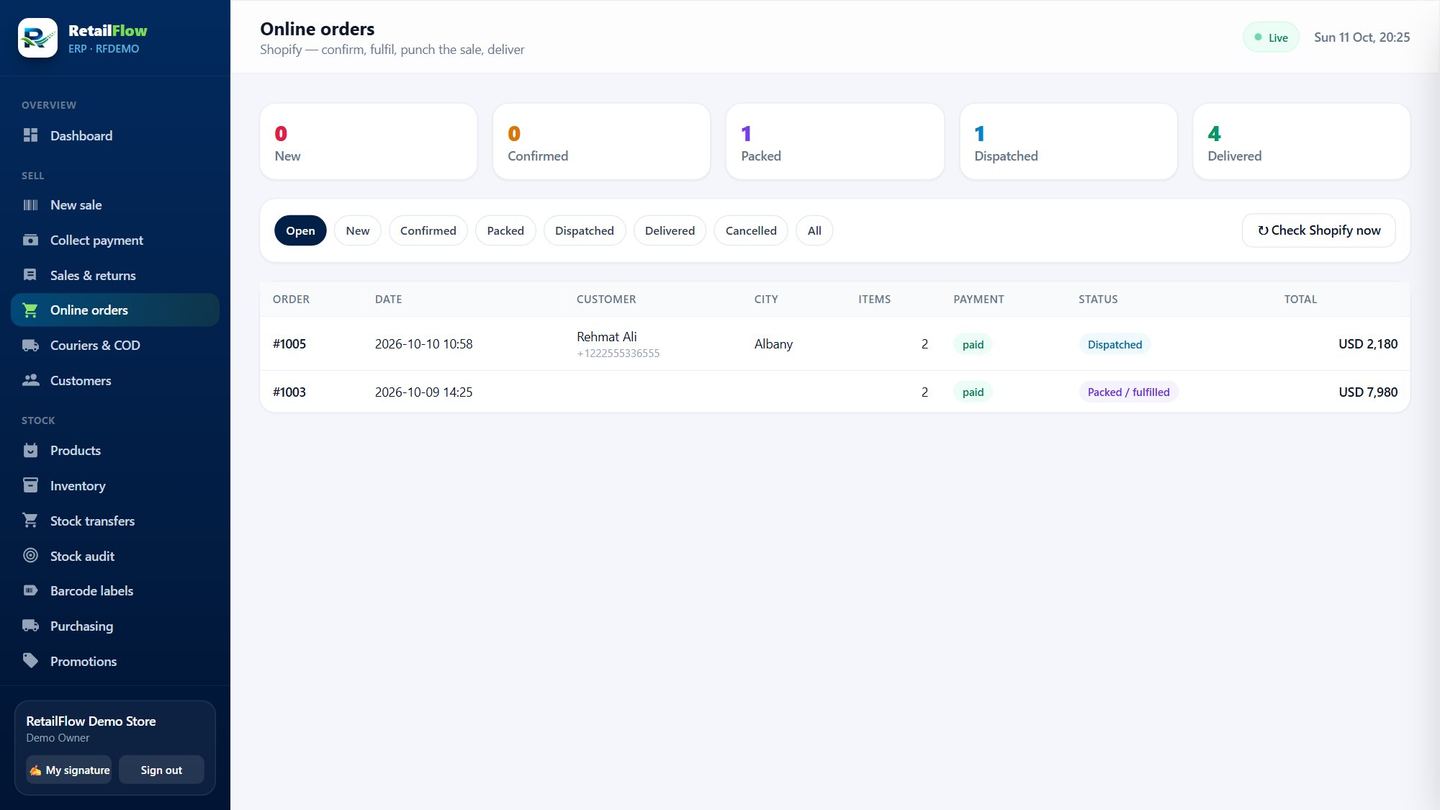This screenshot has height=810, width=1440.
Task: Filter orders by New status
Action: point(357,230)
